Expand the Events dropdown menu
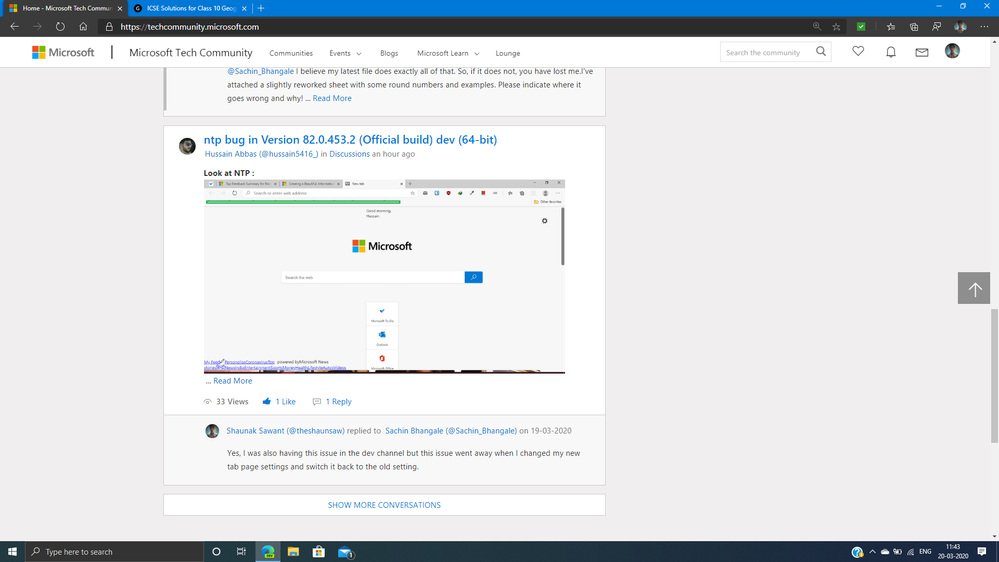 (345, 54)
